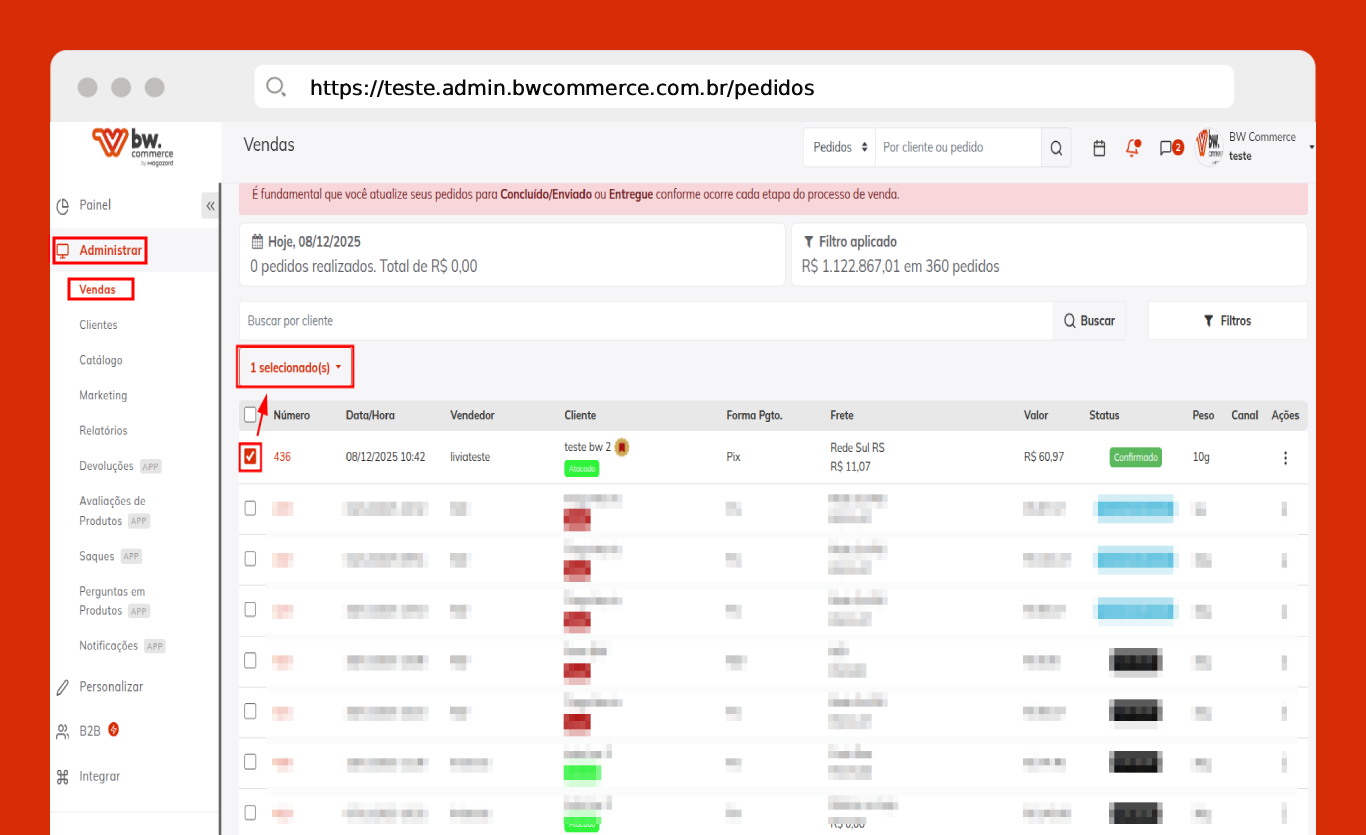Click the badge icon beside teste bw 2

coord(621,447)
